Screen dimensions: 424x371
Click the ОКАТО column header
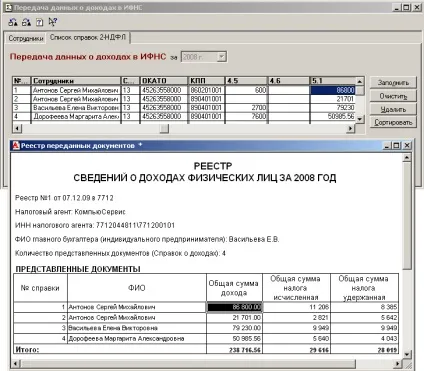coord(164,81)
